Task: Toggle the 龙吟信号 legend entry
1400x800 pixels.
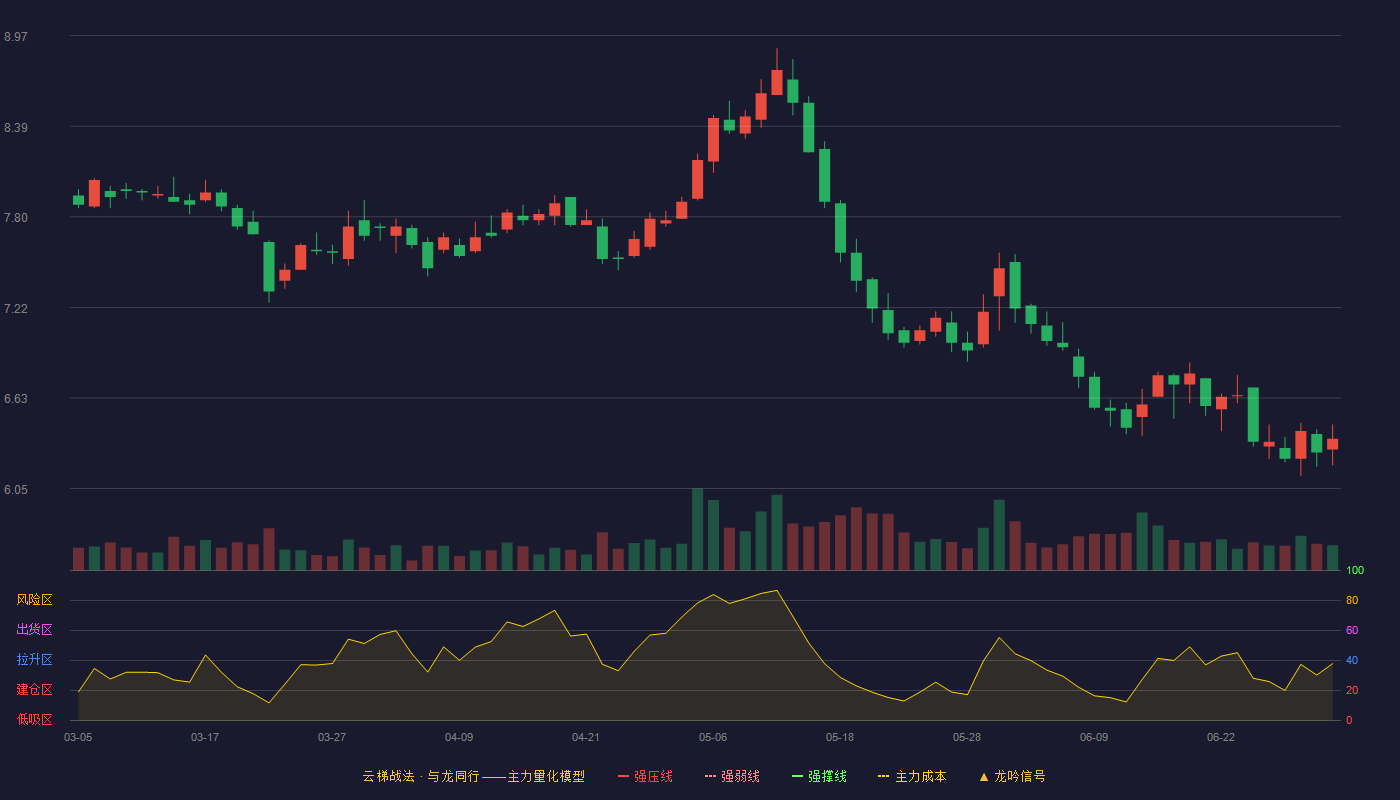Action: (x=1012, y=776)
